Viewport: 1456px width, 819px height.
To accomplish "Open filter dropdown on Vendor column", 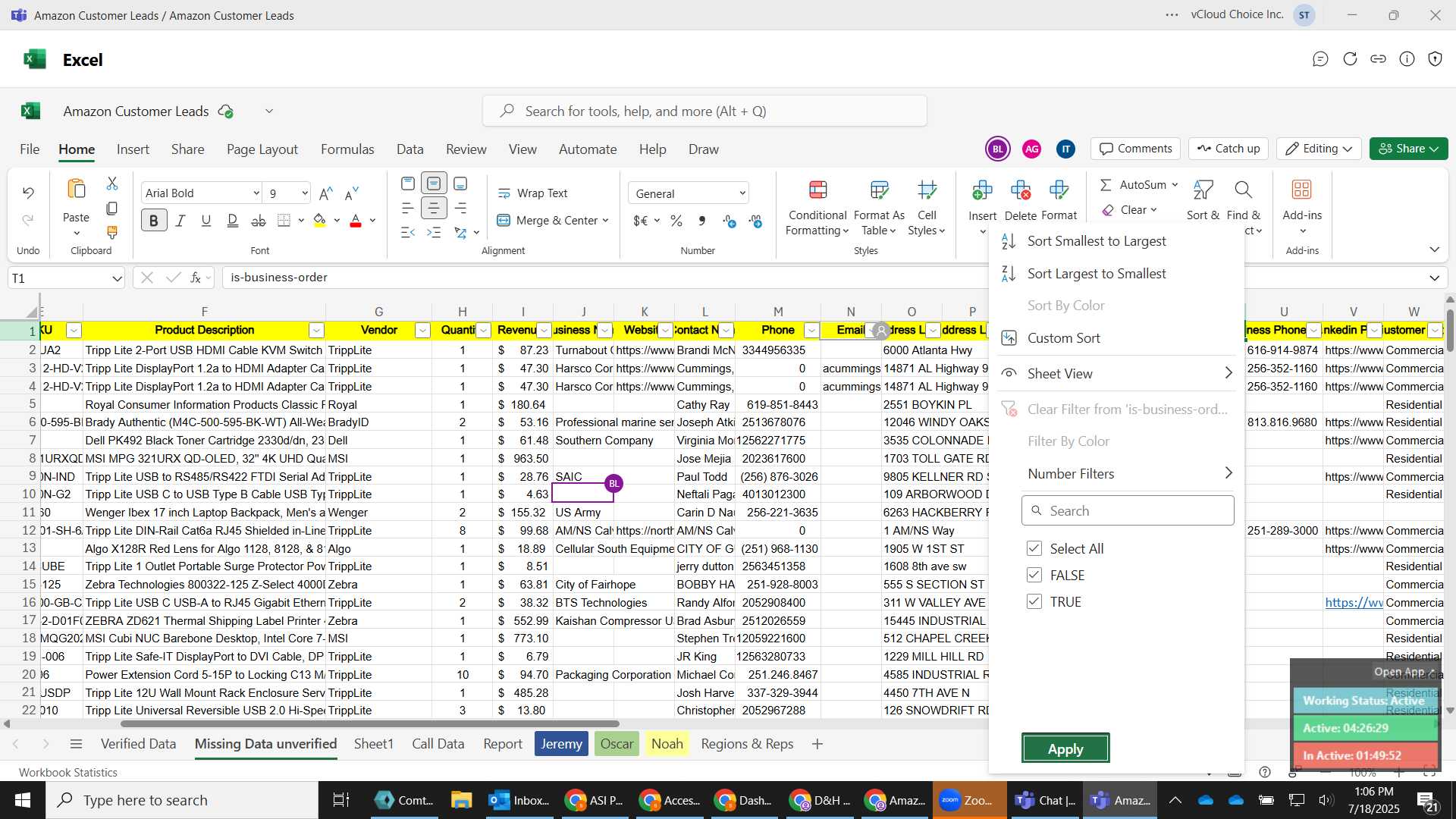I will point(423,331).
